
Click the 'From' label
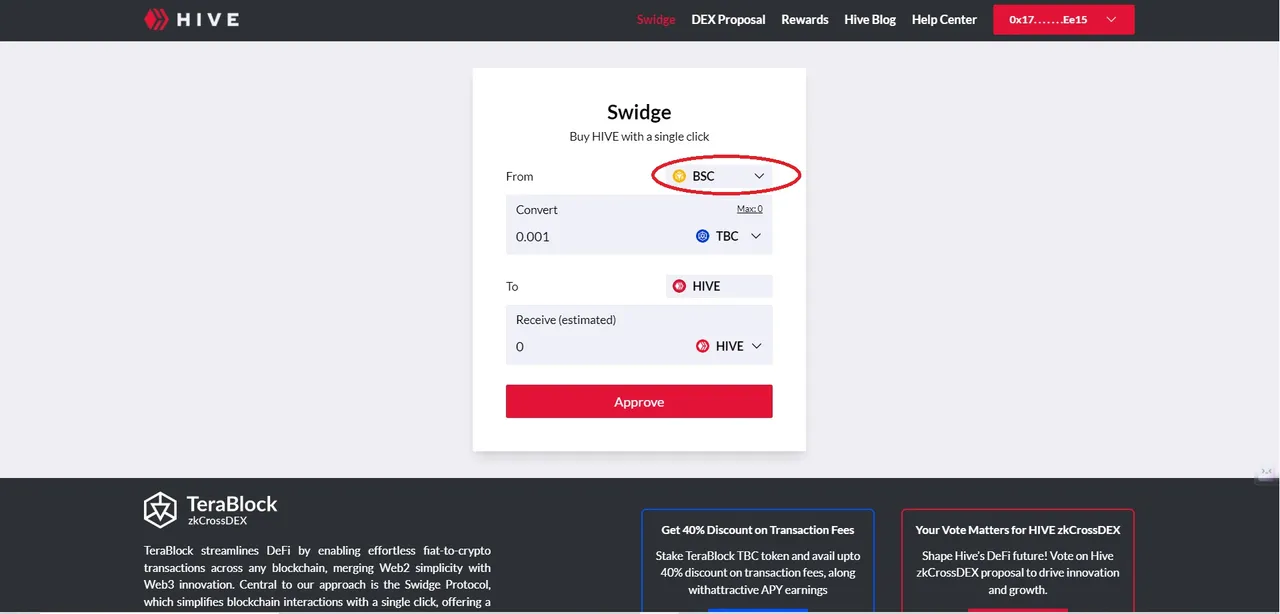coord(520,176)
